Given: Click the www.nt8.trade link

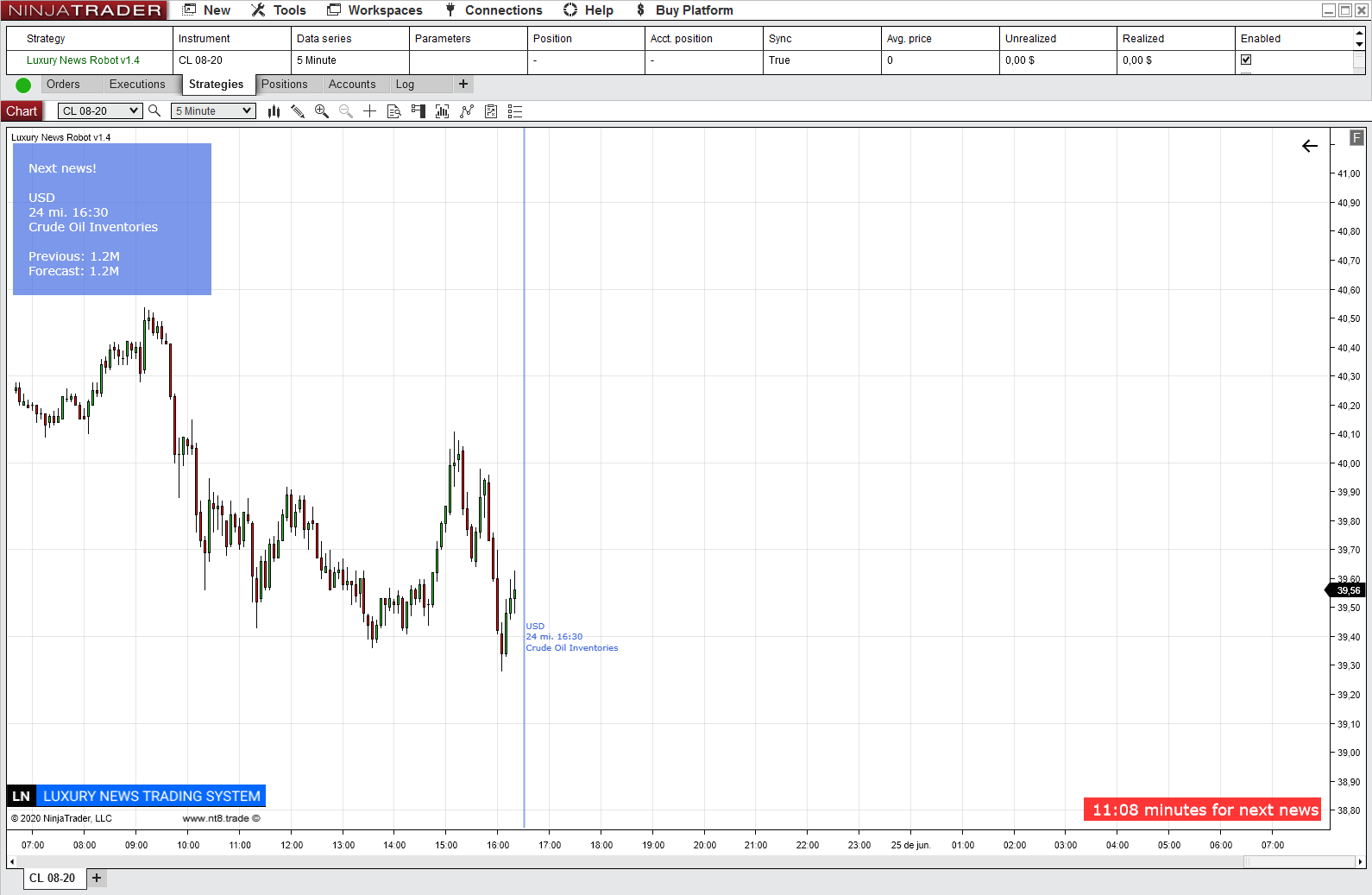Looking at the screenshot, I should pos(221,818).
